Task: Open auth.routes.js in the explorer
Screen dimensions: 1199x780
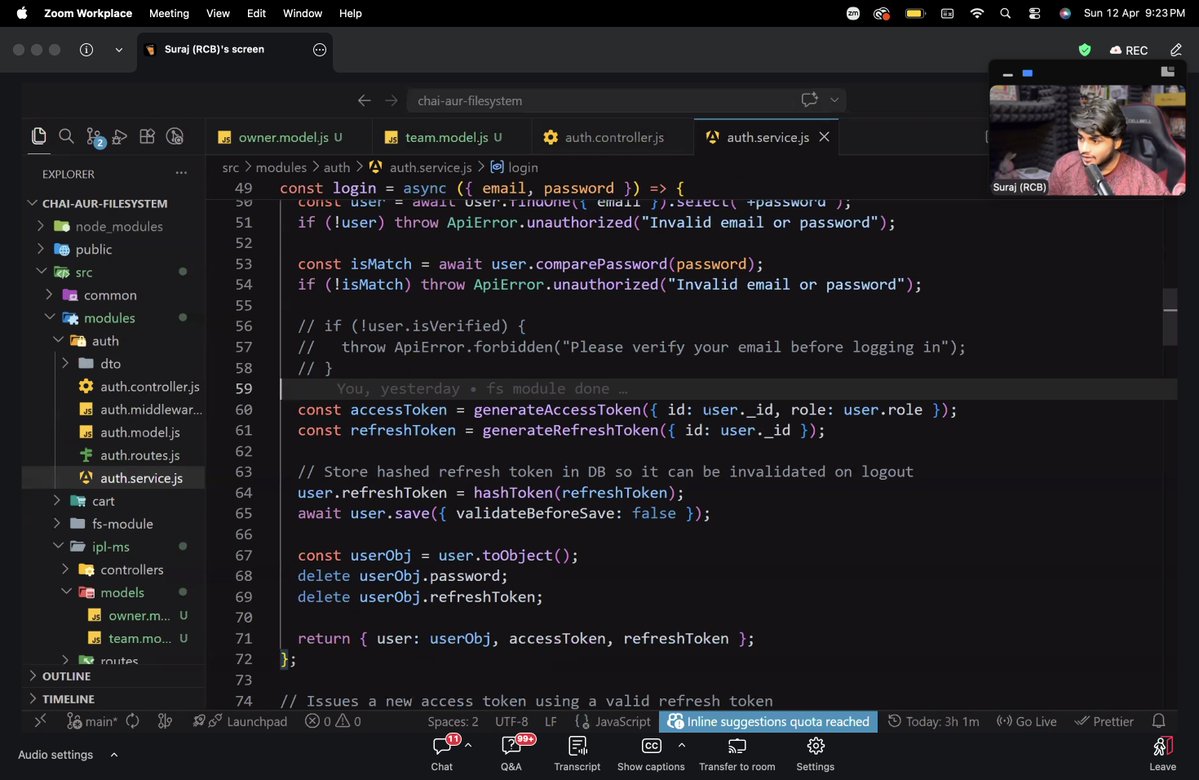Action: (x=113, y=455)
